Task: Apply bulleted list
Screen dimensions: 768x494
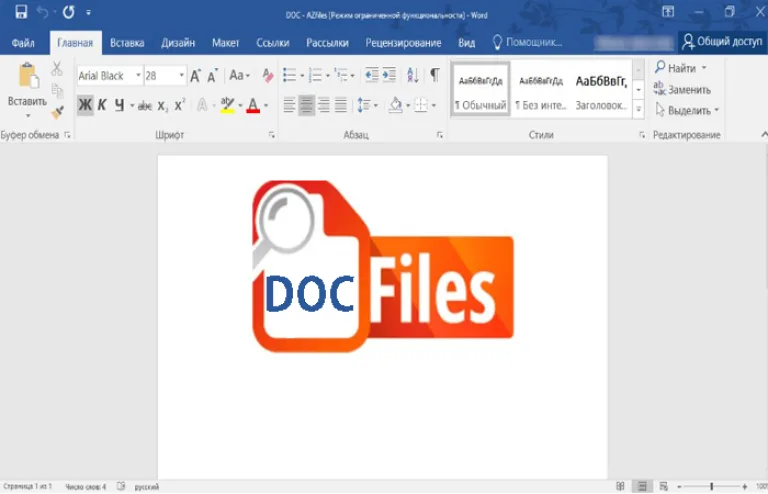Action: [x=289, y=75]
